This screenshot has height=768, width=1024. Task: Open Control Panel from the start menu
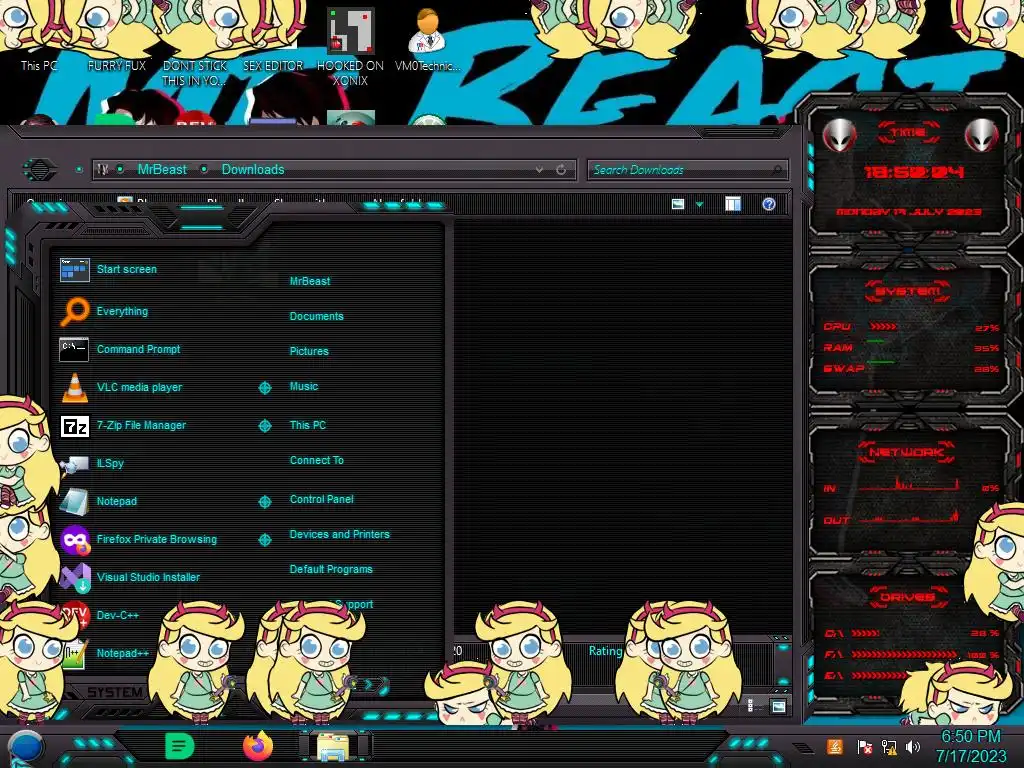coord(321,499)
